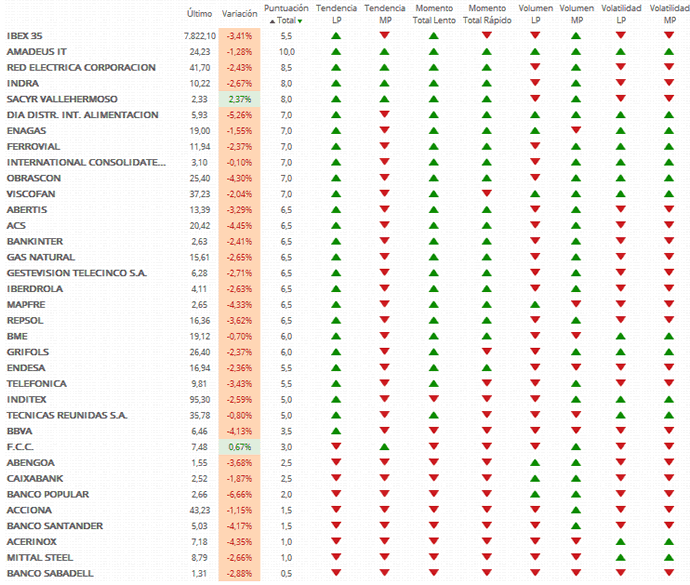Image resolution: width=690 pixels, height=585 pixels.
Task: Click AMADEUS IT score 10,0
Action: pyautogui.click(x=286, y=52)
